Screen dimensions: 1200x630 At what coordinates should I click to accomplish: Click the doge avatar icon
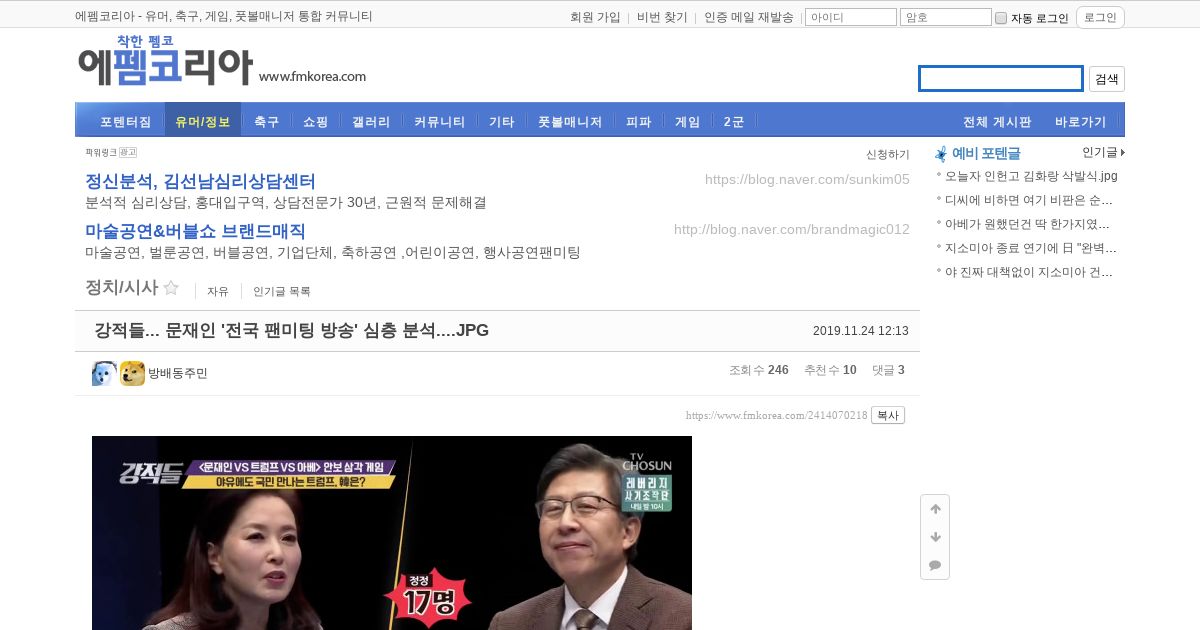pos(132,373)
